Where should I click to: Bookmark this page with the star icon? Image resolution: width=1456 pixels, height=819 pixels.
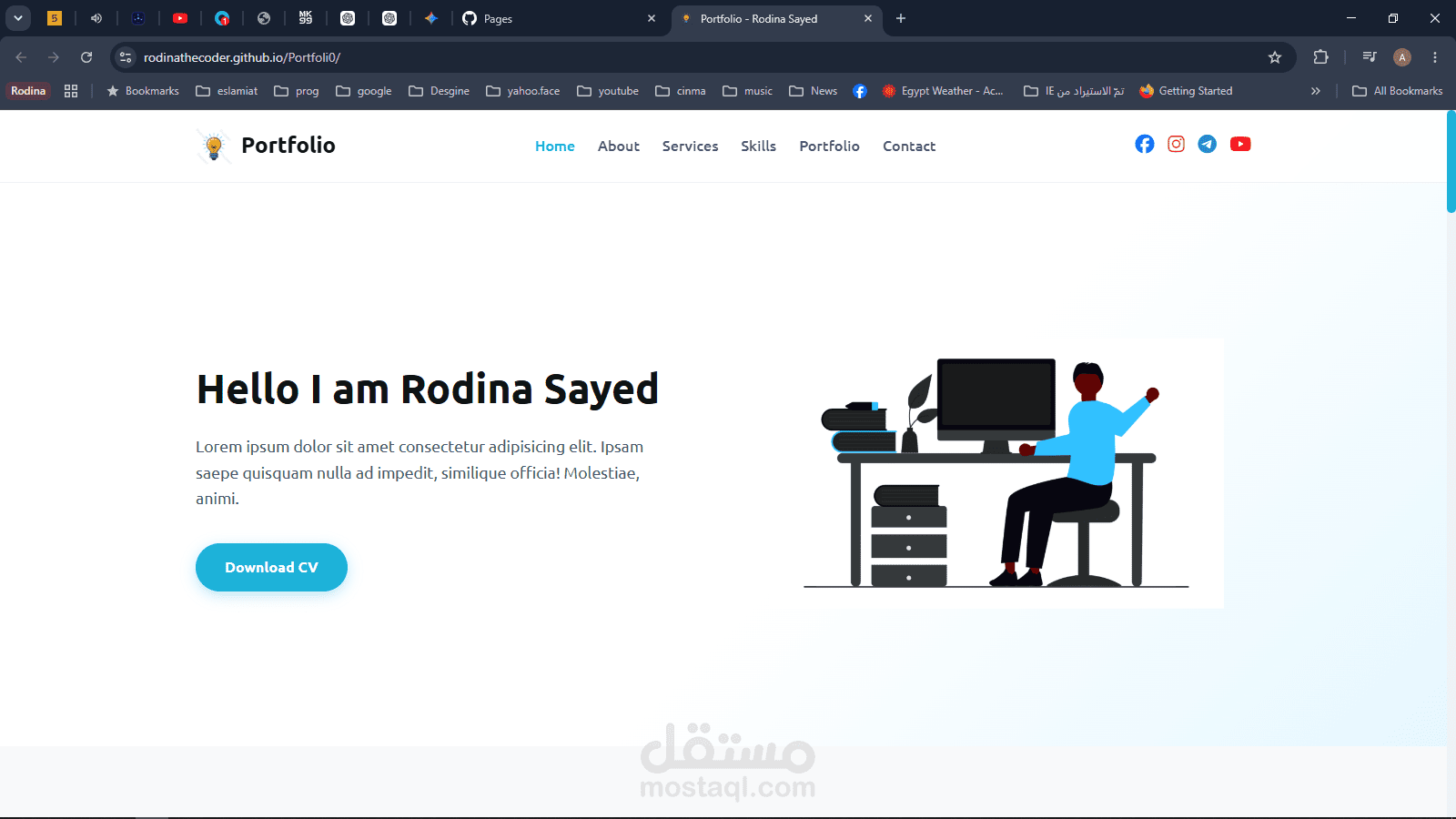point(1275,57)
